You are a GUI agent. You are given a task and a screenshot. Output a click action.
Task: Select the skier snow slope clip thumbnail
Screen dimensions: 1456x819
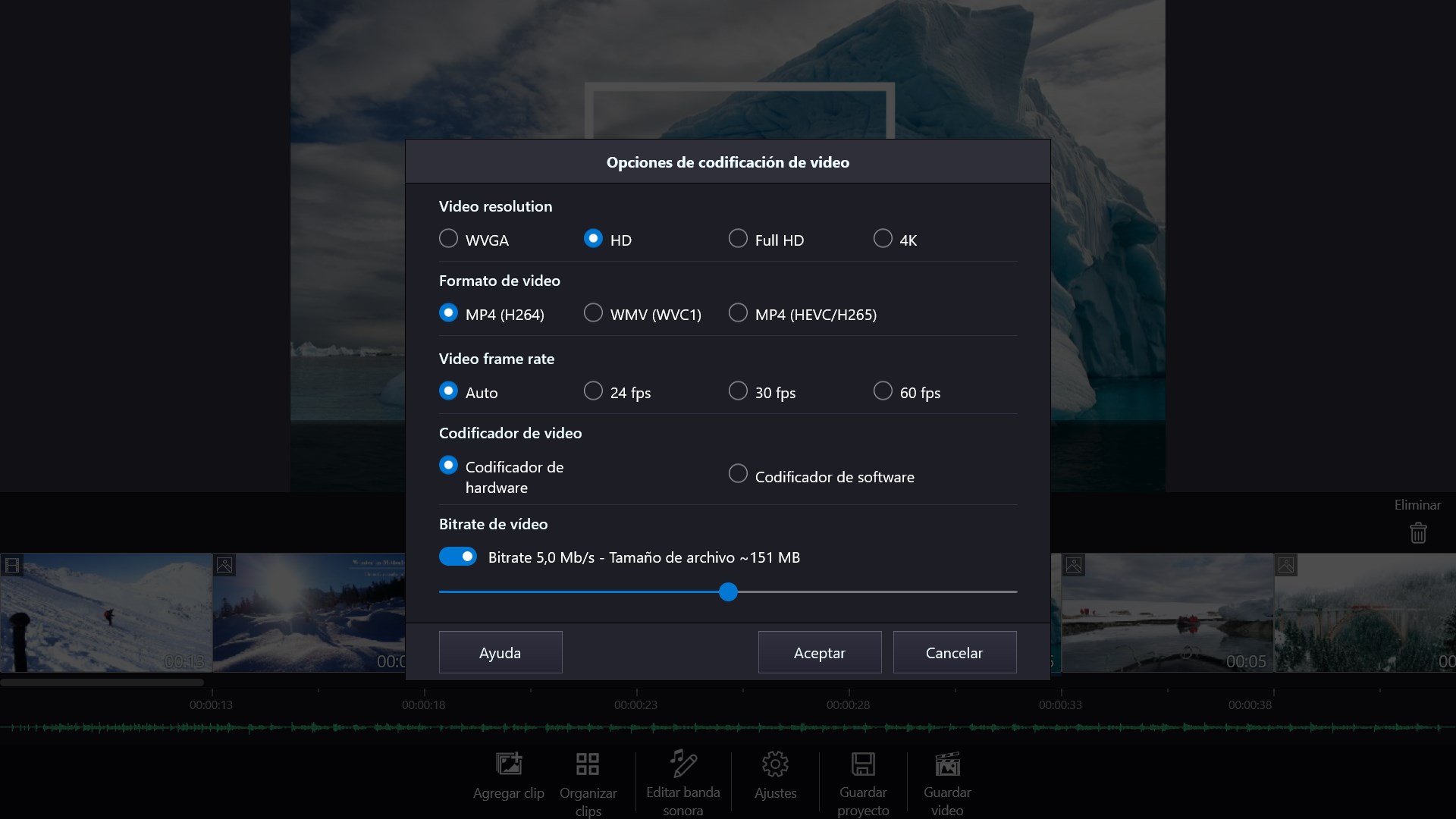pyautogui.click(x=106, y=613)
